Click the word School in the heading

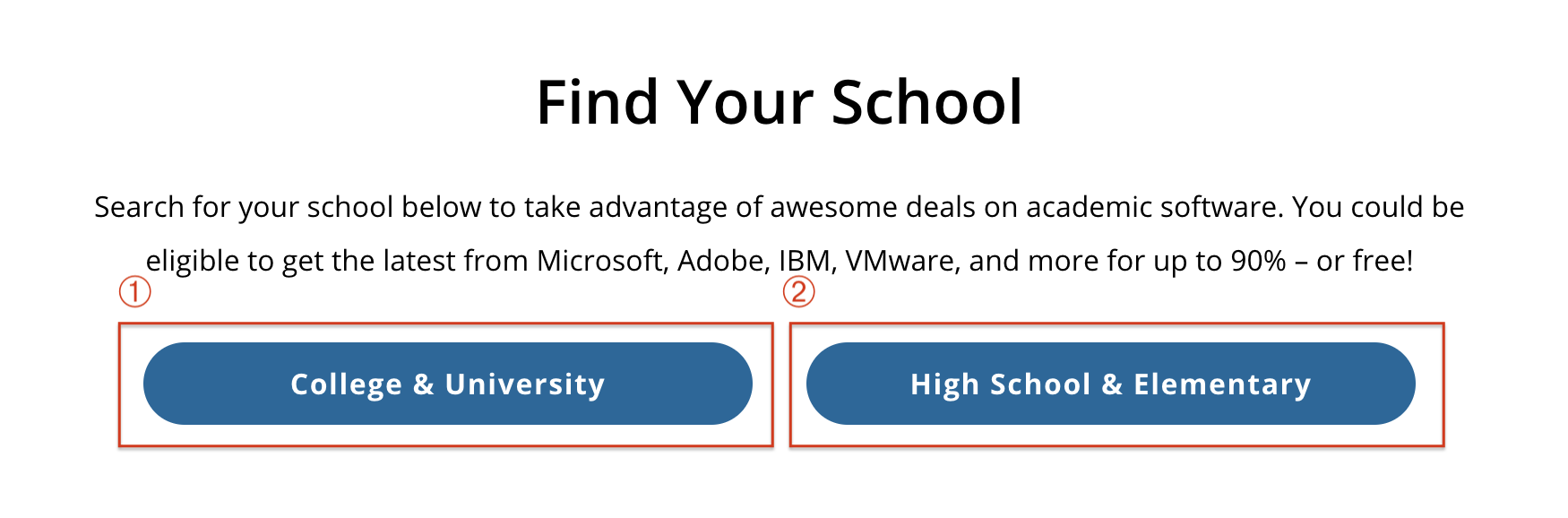927,102
